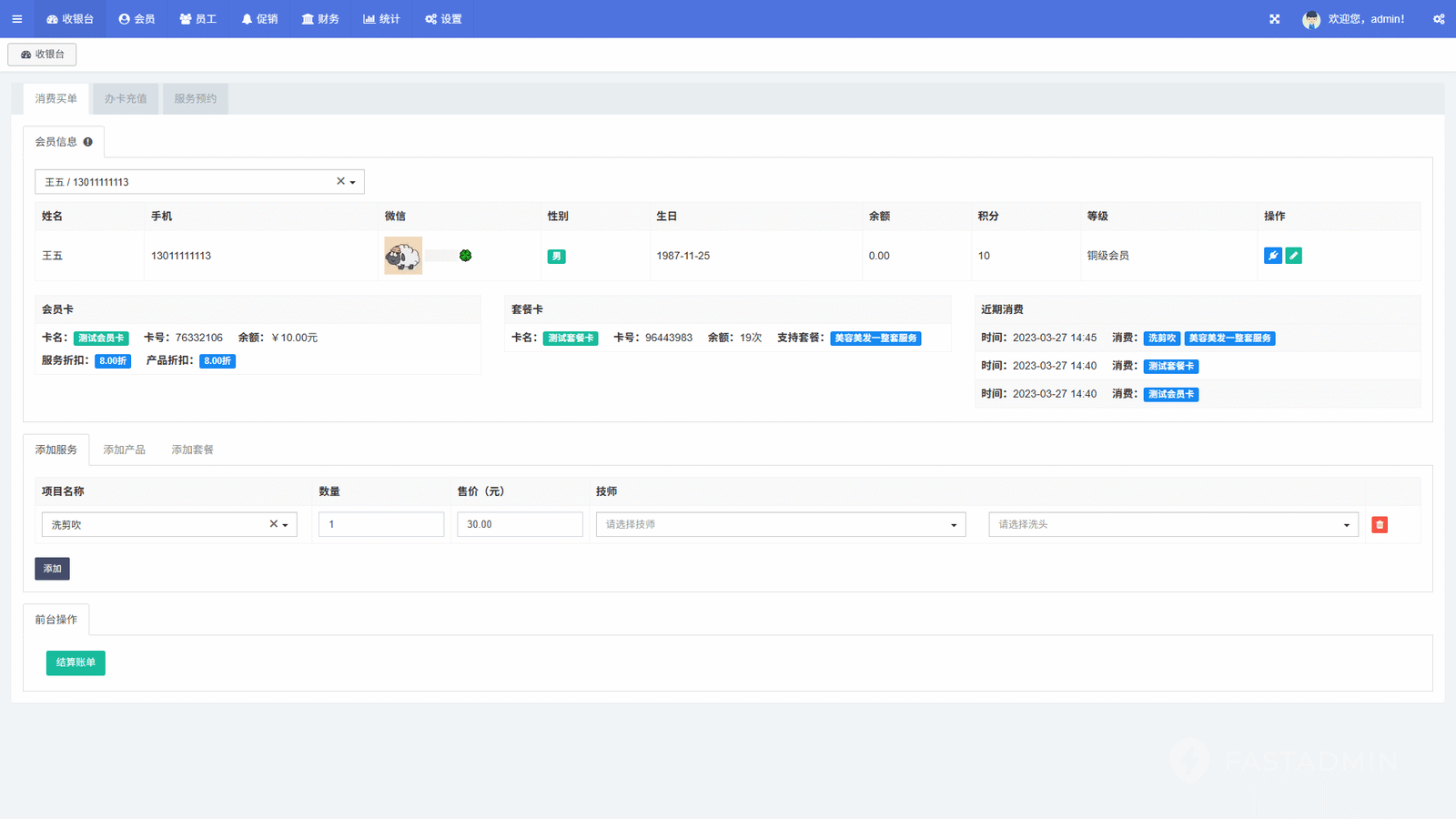Open the 财务 menu in top navigation
The width and height of the screenshot is (1456, 819).
point(320,19)
